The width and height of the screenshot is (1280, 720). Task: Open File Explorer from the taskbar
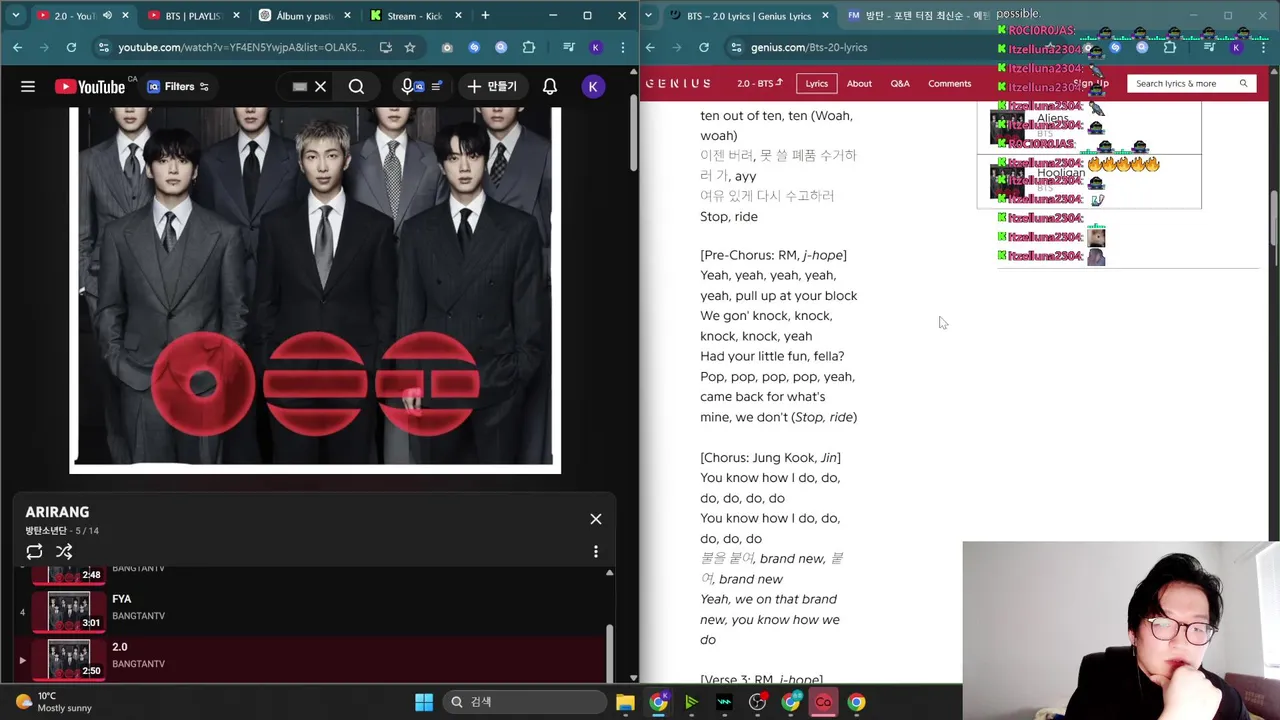coord(625,702)
